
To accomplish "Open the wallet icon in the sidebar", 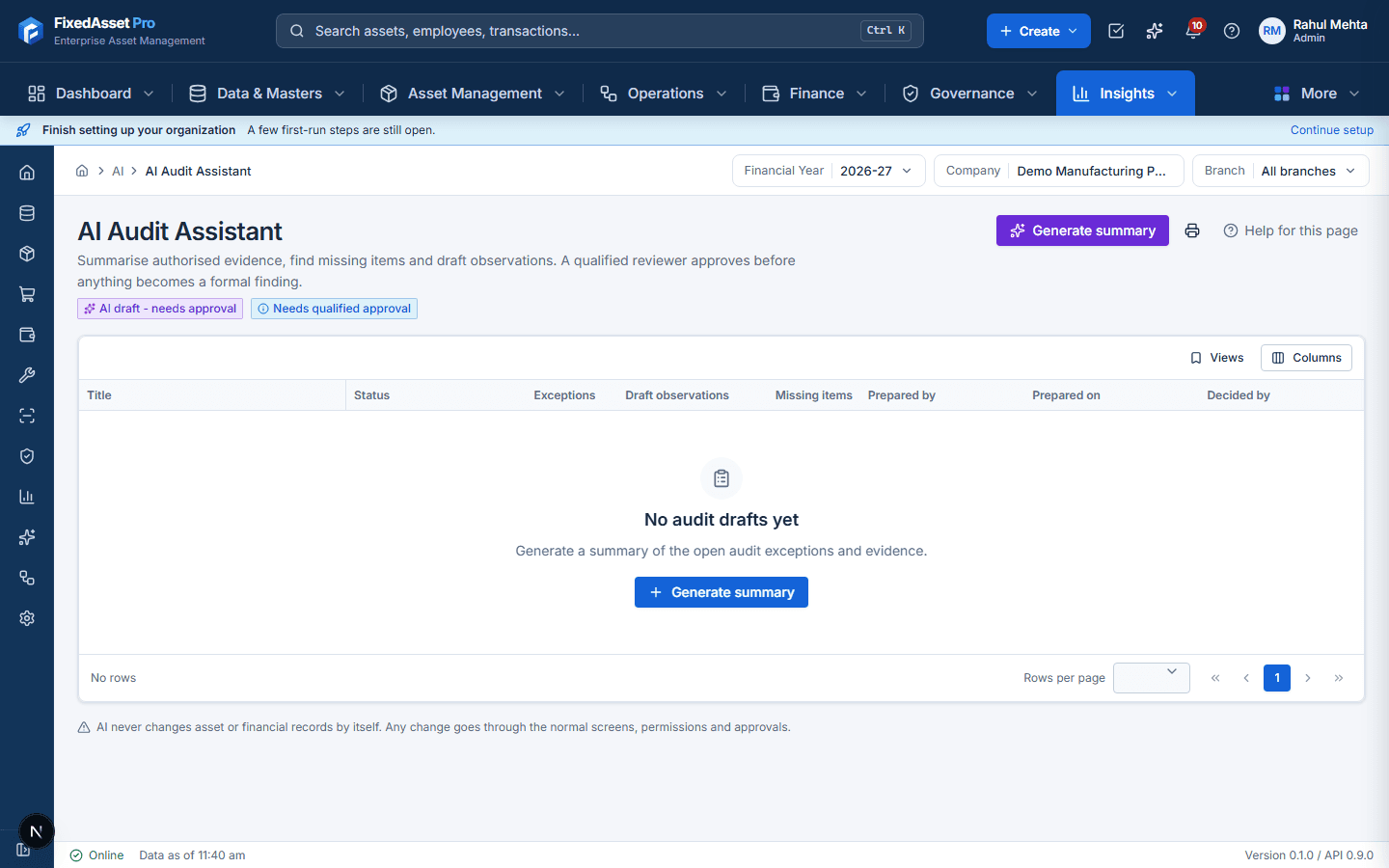I will pyautogui.click(x=27, y=335).
